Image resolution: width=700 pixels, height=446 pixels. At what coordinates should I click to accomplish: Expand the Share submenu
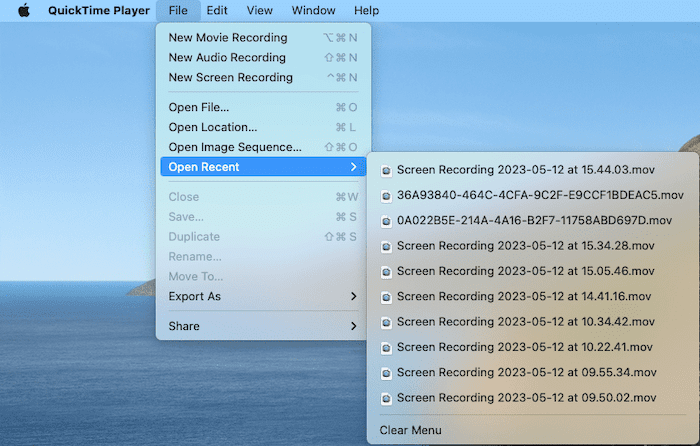(x=353, y=326)
